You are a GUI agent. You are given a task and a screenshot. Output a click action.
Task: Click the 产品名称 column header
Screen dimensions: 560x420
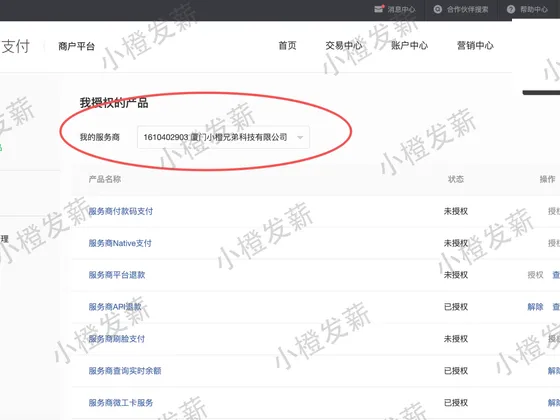click(x=105, y=179)
